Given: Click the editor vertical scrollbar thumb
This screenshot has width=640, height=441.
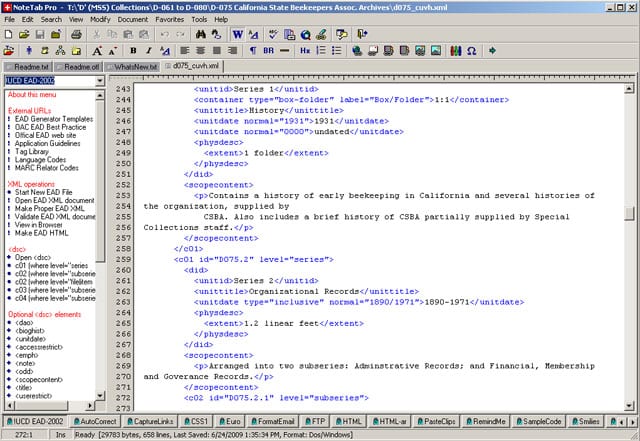Looking at the screenshot, I should pyautogui.click(x=629, y=213).
